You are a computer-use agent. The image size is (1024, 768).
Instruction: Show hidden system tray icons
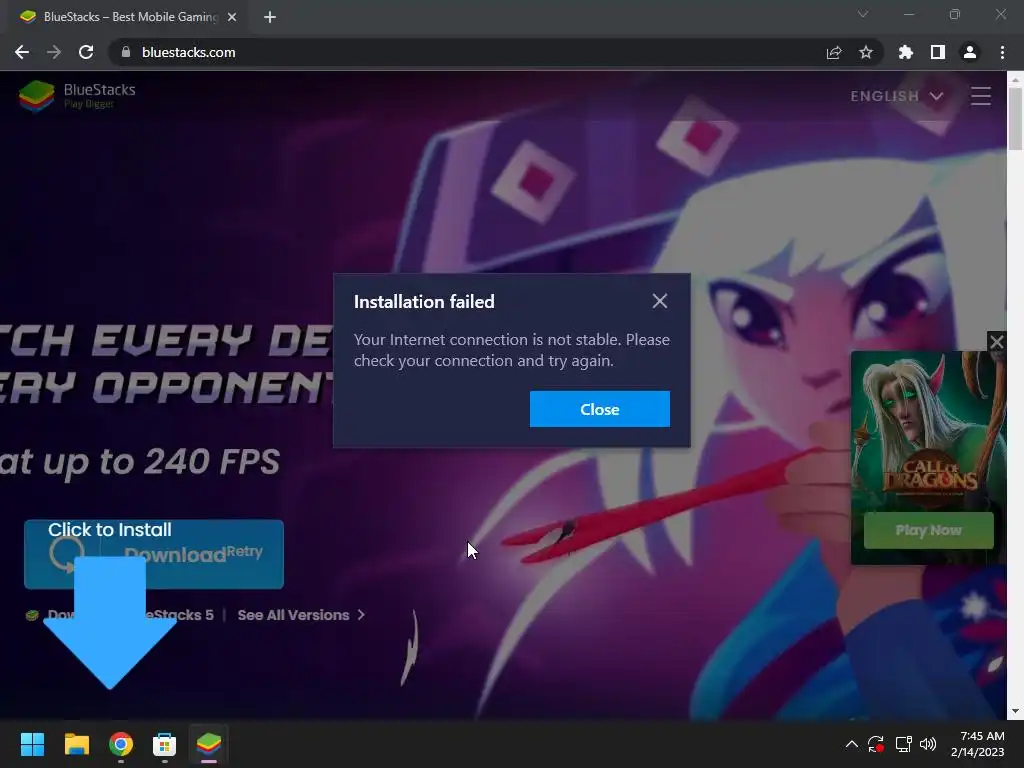click(852, 744)
